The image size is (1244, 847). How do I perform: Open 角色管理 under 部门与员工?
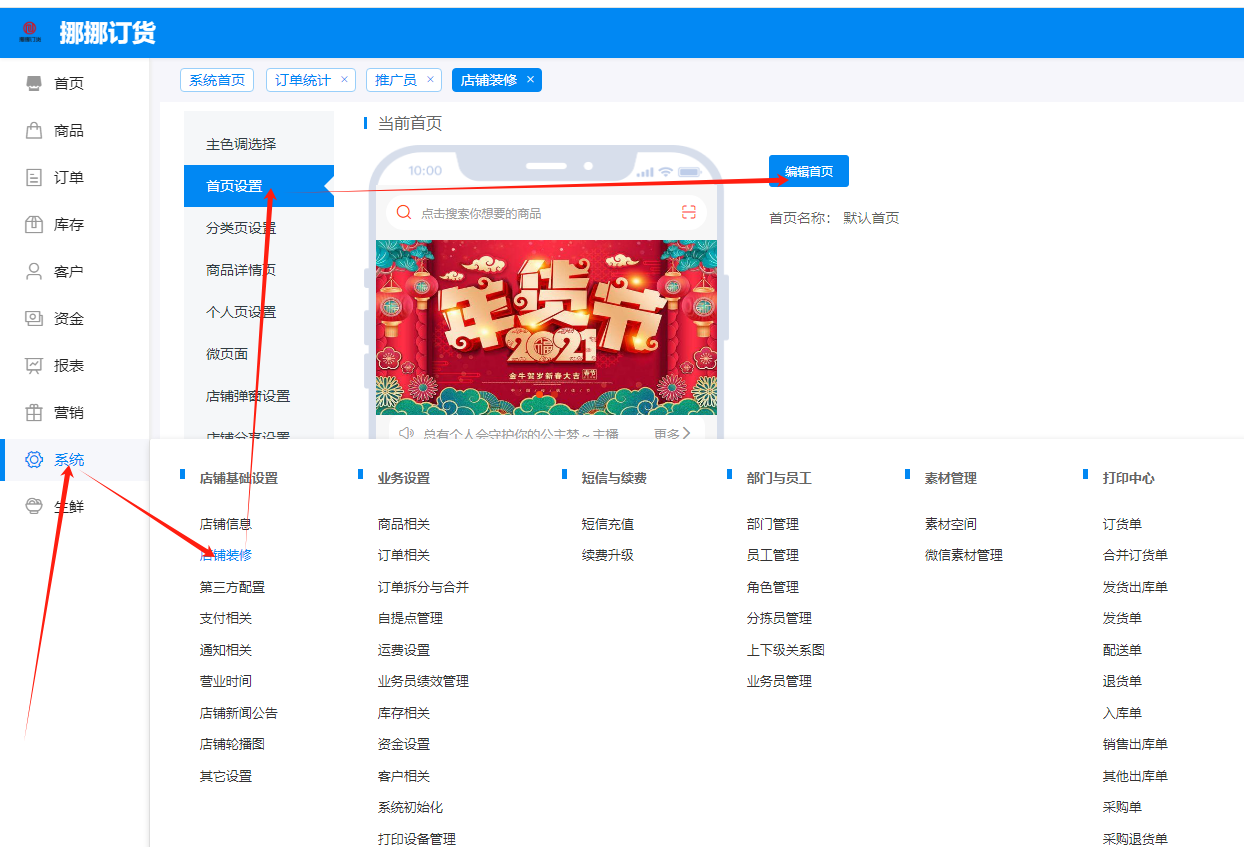(x=772, y=587)
